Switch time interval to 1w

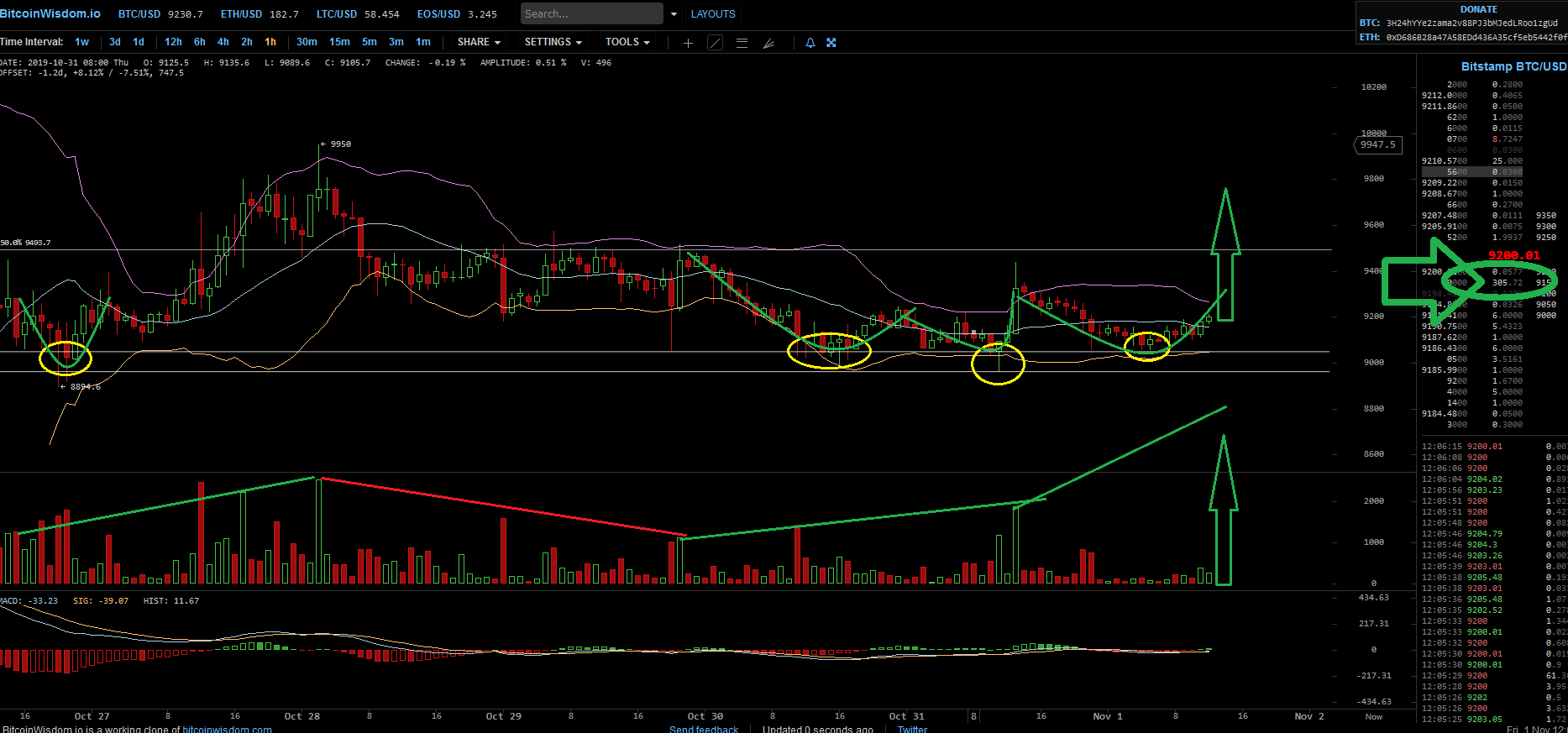(81, 42)
